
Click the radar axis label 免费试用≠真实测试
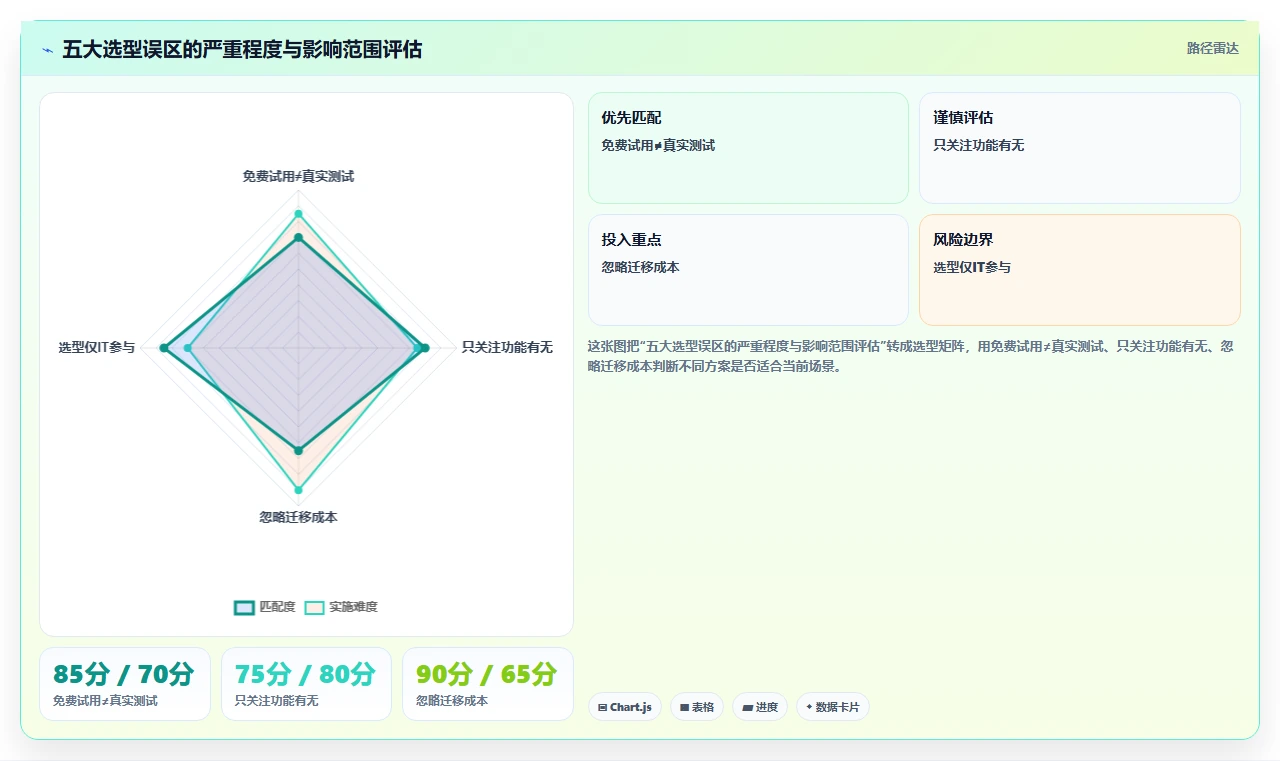point(298,176)
